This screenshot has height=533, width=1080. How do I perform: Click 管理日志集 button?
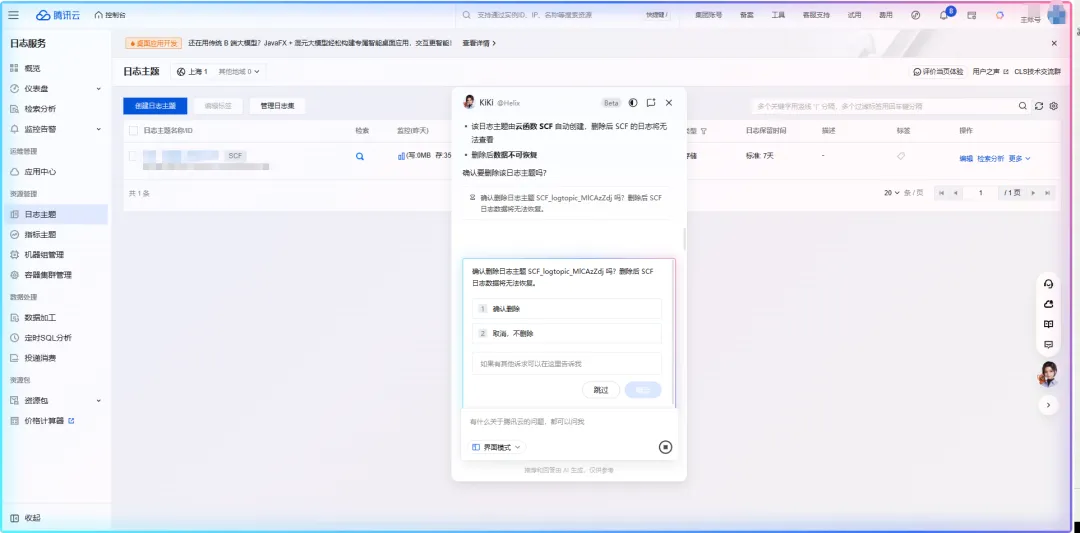tap(277, 106)
